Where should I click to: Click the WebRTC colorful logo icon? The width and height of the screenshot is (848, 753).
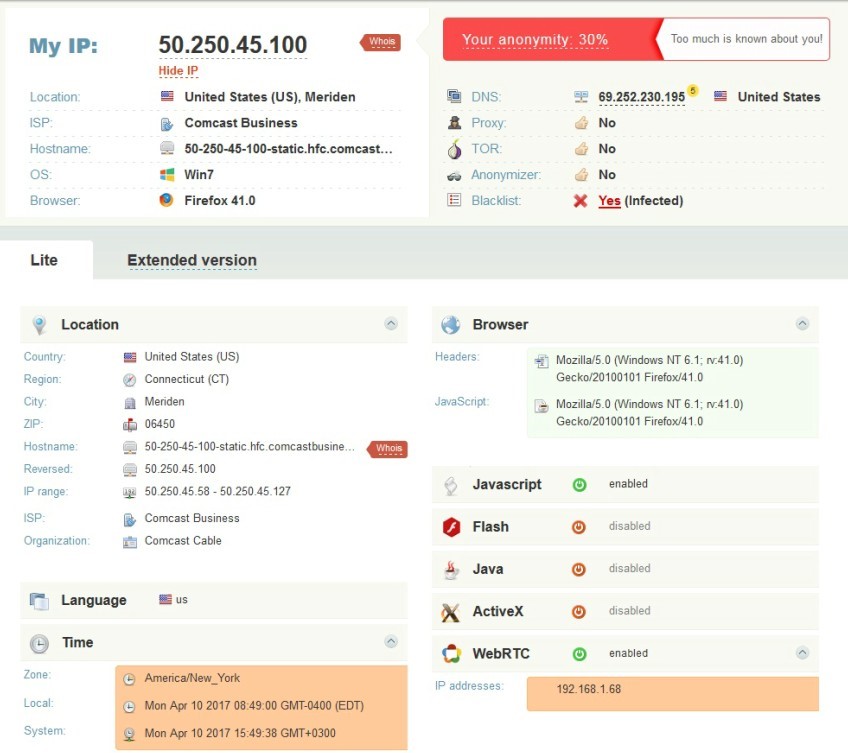click(x=452, y=654)
